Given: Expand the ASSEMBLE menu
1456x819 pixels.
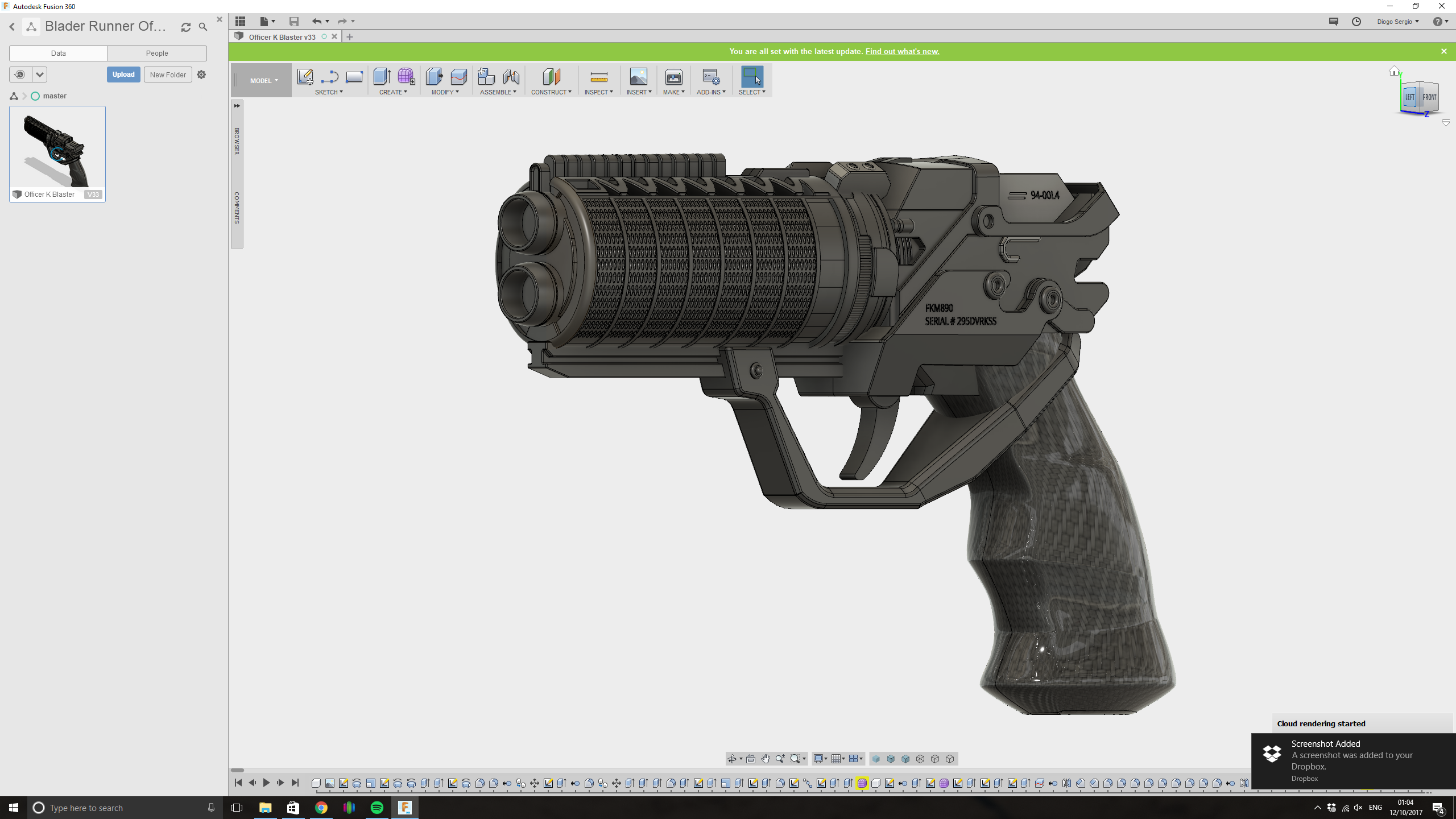Looking at the screenshot, I should (498, 92).
